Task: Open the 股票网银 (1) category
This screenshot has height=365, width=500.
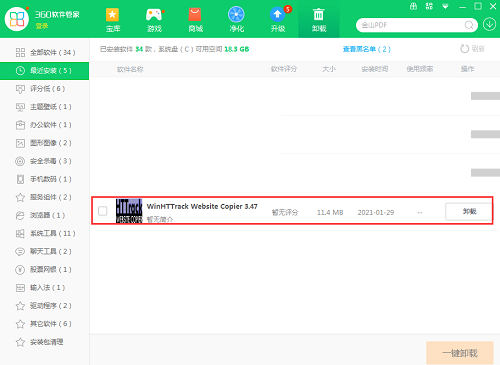Action: coord(45,269)
